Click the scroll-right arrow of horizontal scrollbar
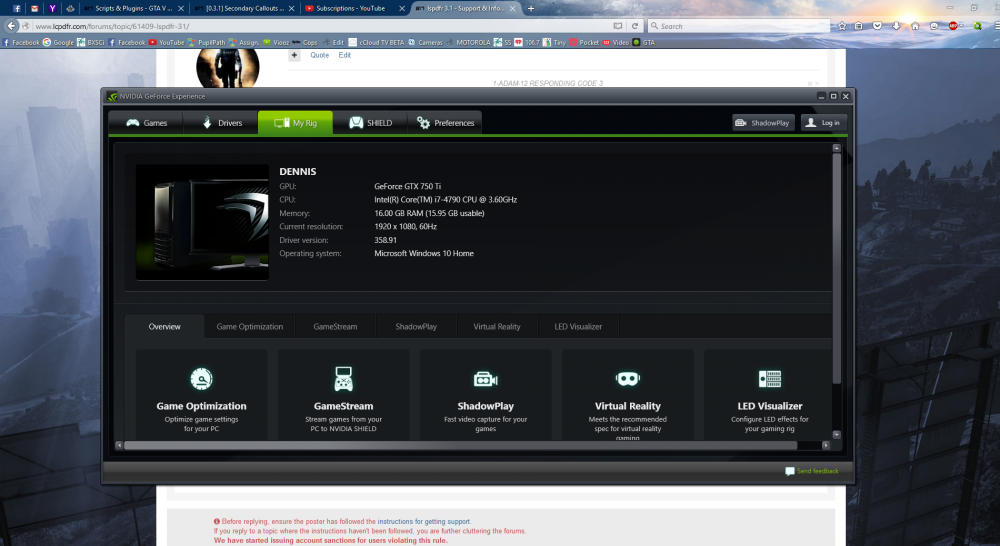Screen dimensions: 1000x546 click(826, 445)
